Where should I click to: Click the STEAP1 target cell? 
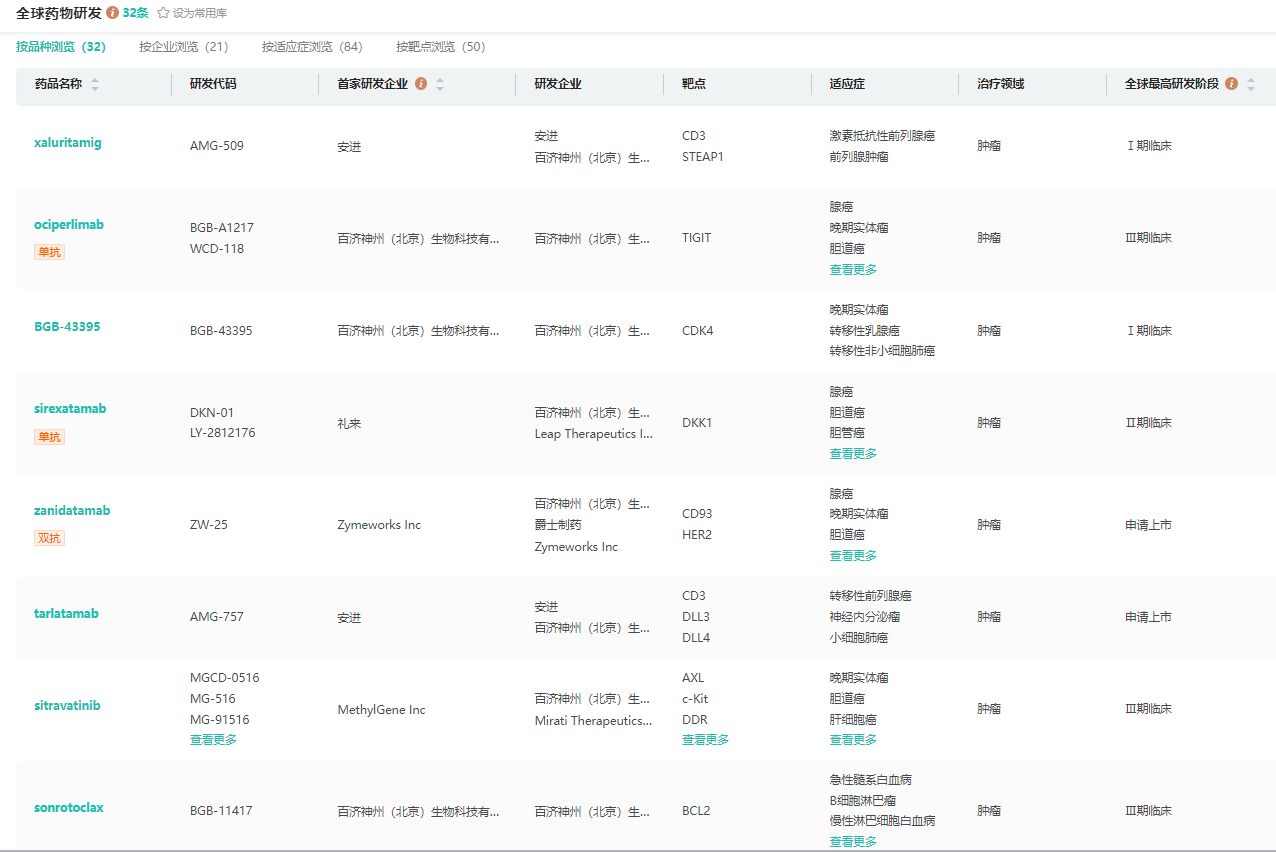click(x=703, y=157)
